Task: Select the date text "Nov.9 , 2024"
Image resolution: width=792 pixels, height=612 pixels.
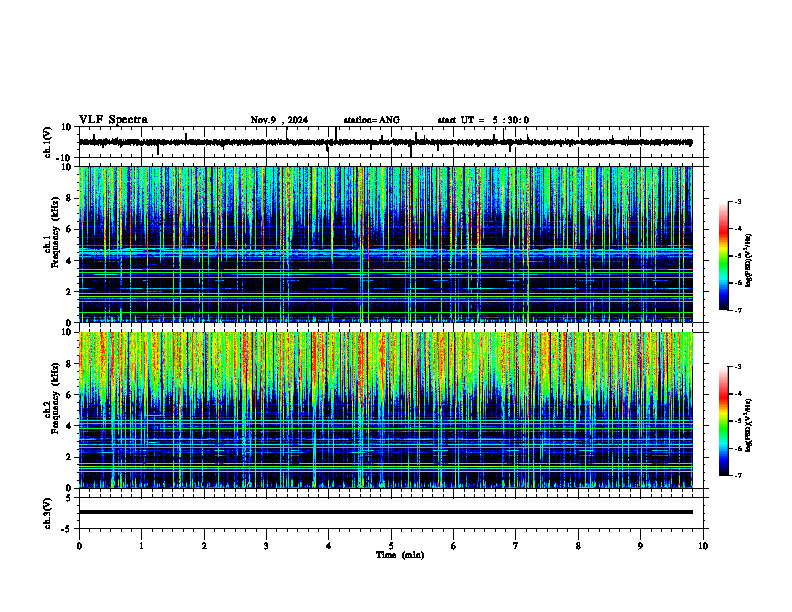Action: pos(279,120)
